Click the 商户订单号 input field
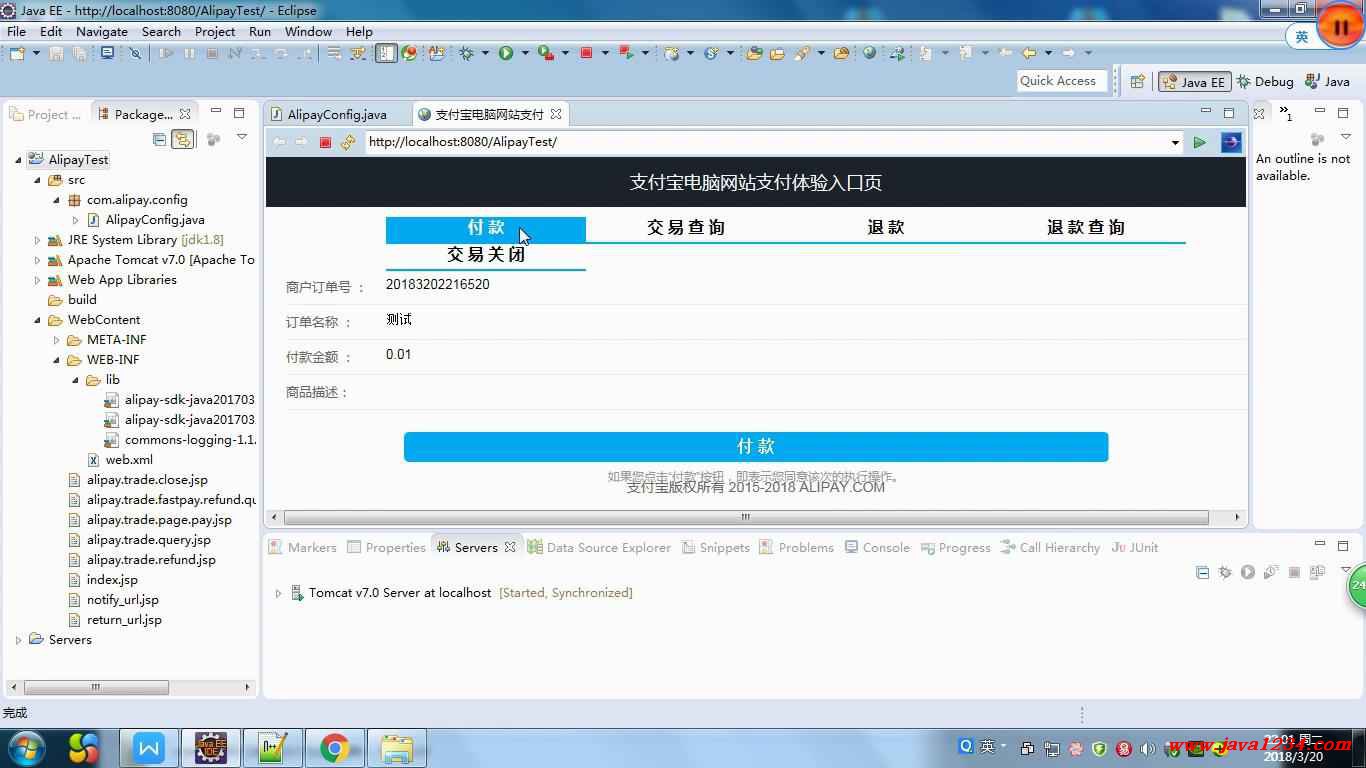This screenshot has height=768, width=1366. pyautogui.click(x=815, y=286)
